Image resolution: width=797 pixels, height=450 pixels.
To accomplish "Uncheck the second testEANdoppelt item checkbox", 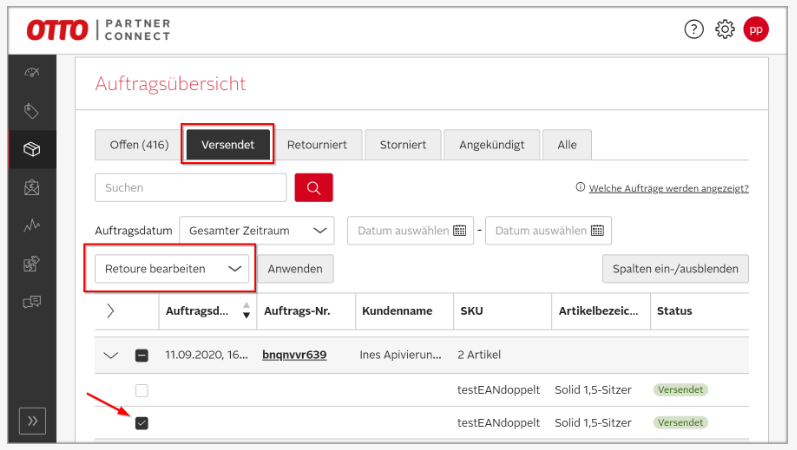I will pyautogui.click(x=142, y=423).
